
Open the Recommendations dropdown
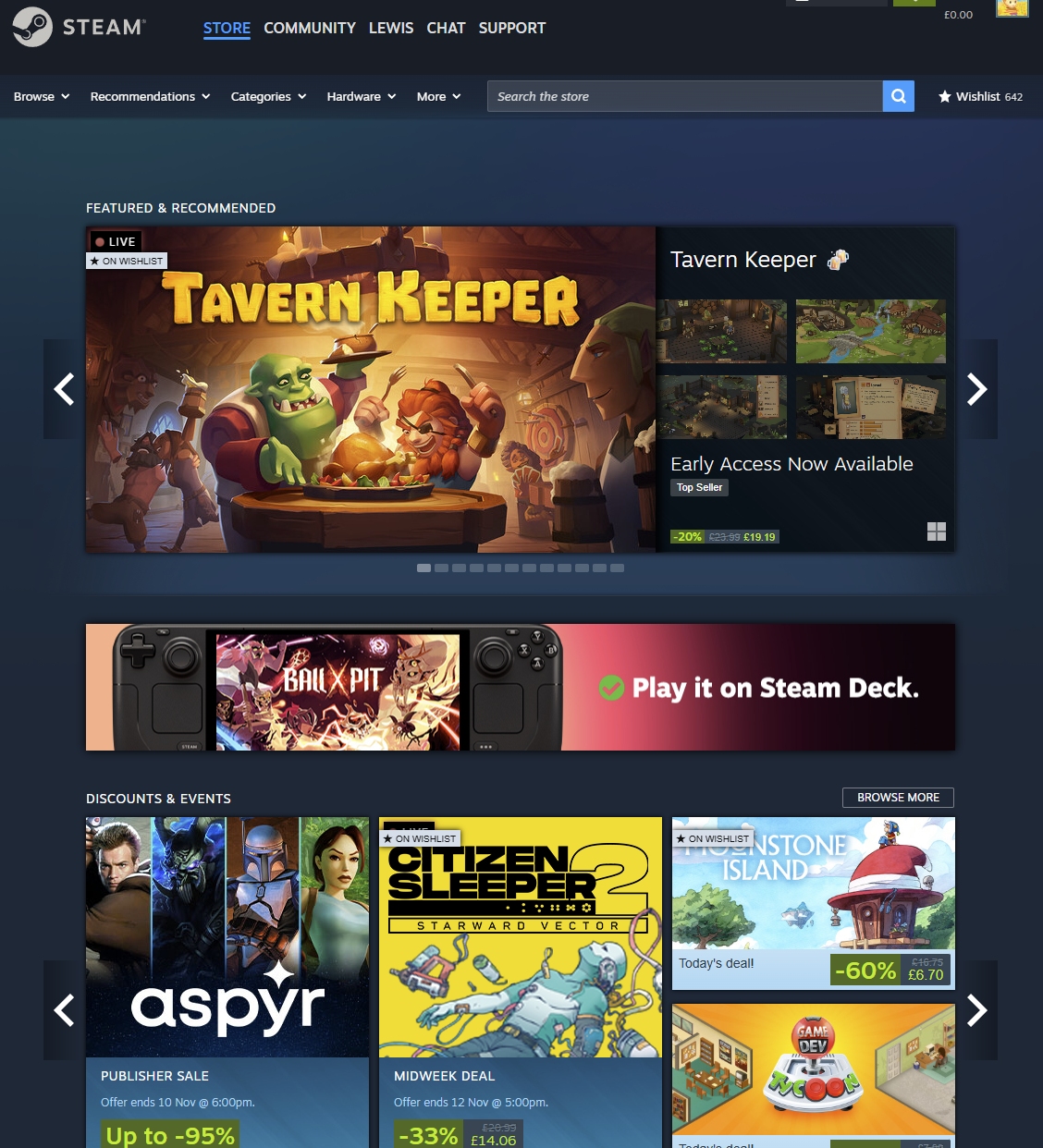point(150,96)
